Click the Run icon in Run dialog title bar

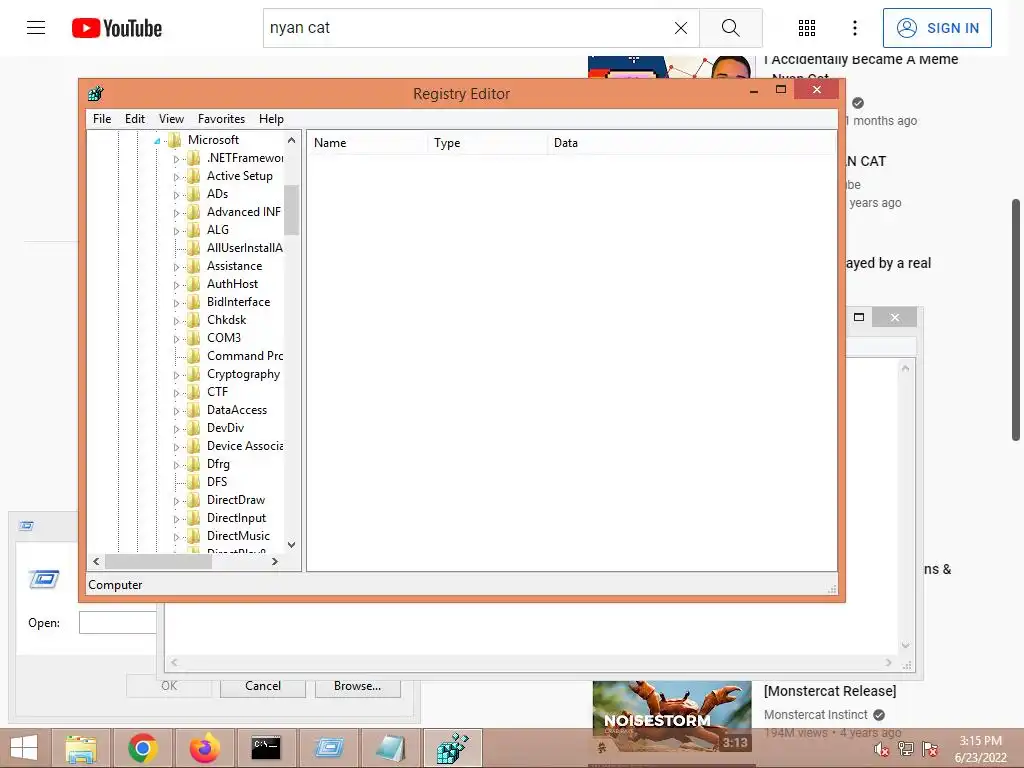tap(26, 526)
